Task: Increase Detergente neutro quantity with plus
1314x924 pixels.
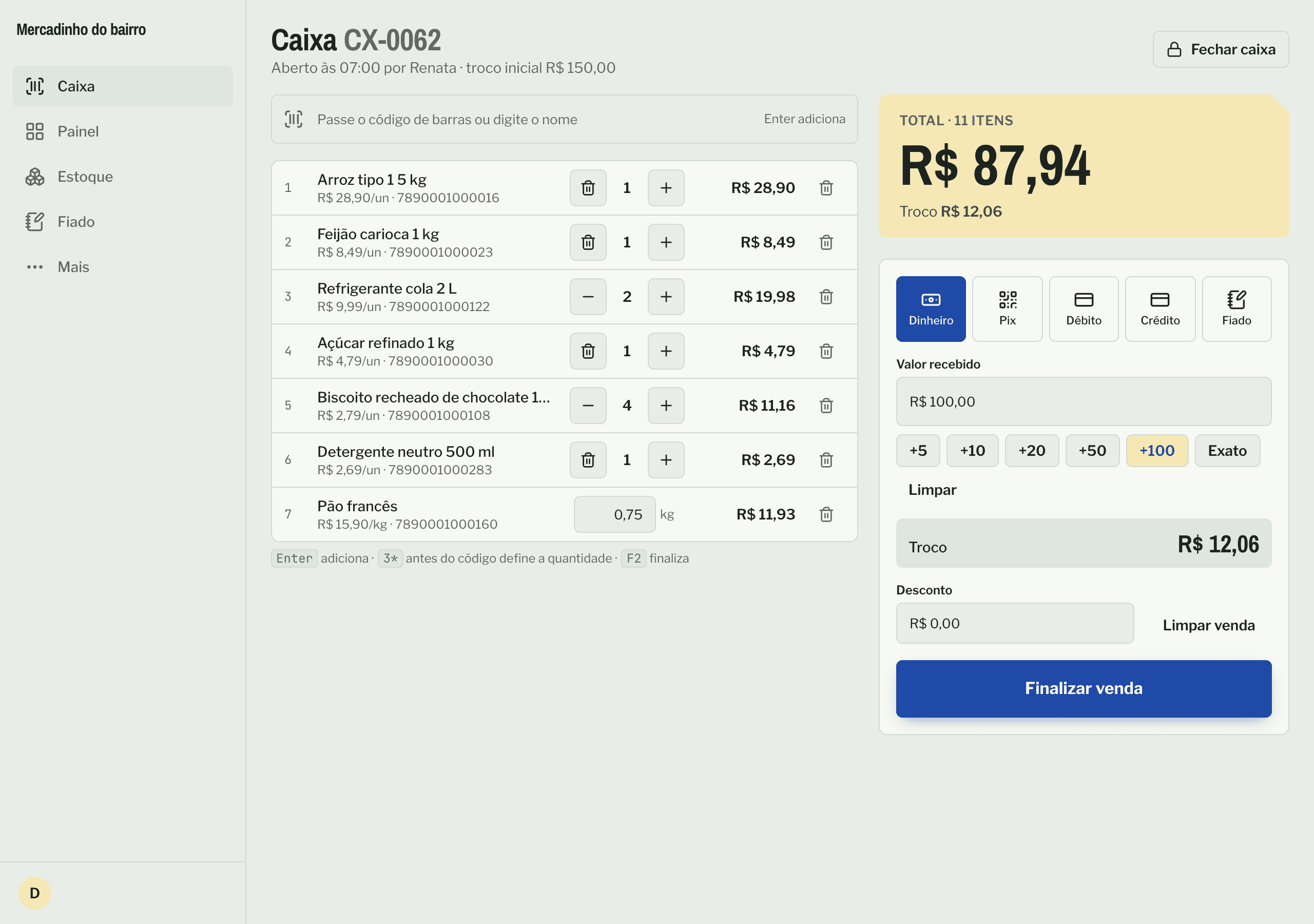Action: click(x=666, y=460)
